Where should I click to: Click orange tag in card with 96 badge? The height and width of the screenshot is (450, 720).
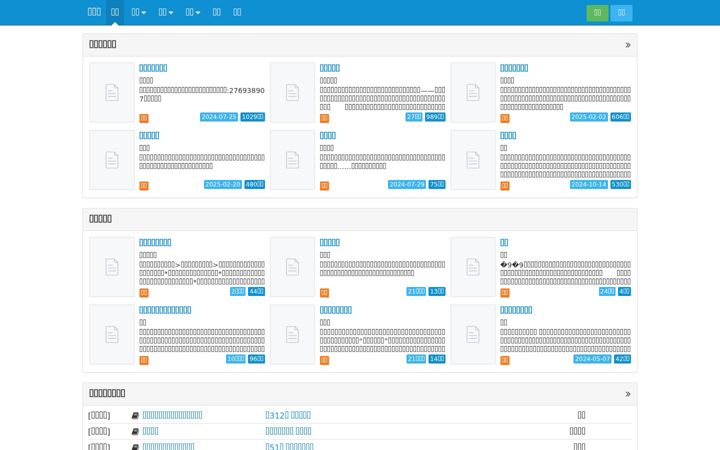tap(144, 360)
